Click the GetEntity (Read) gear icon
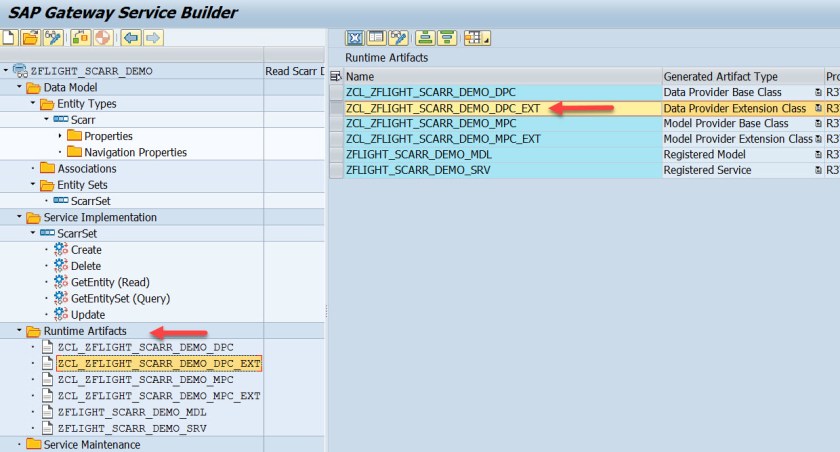 point(61,282)
